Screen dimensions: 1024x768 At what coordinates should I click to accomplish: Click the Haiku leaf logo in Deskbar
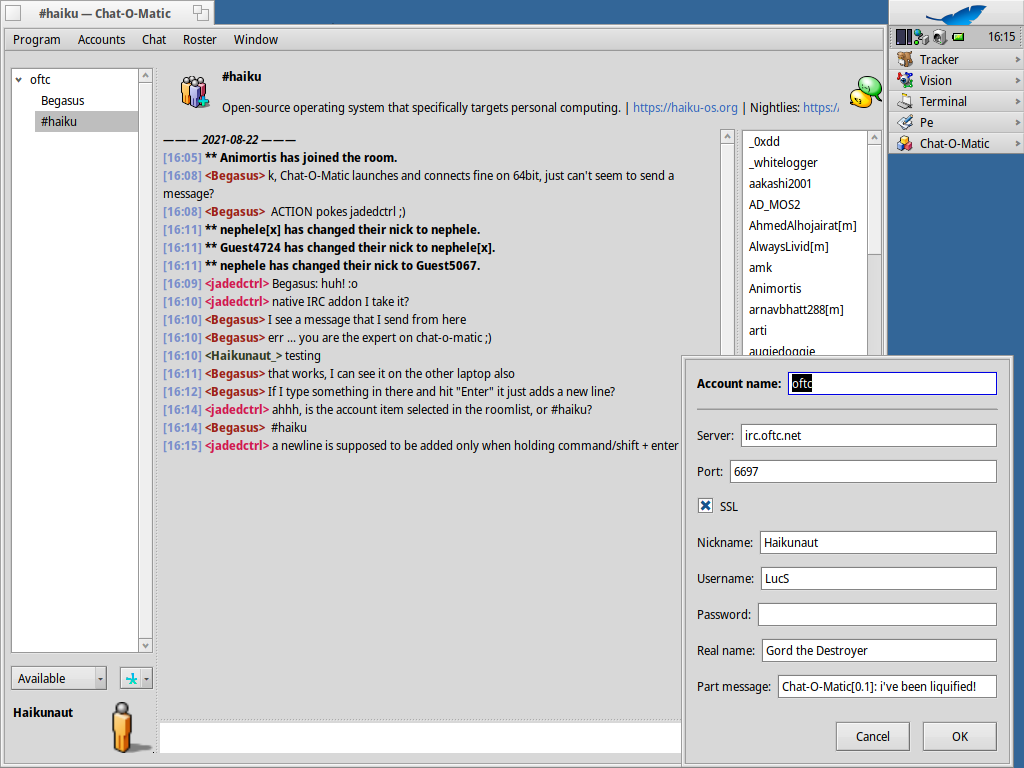[957, 14]
